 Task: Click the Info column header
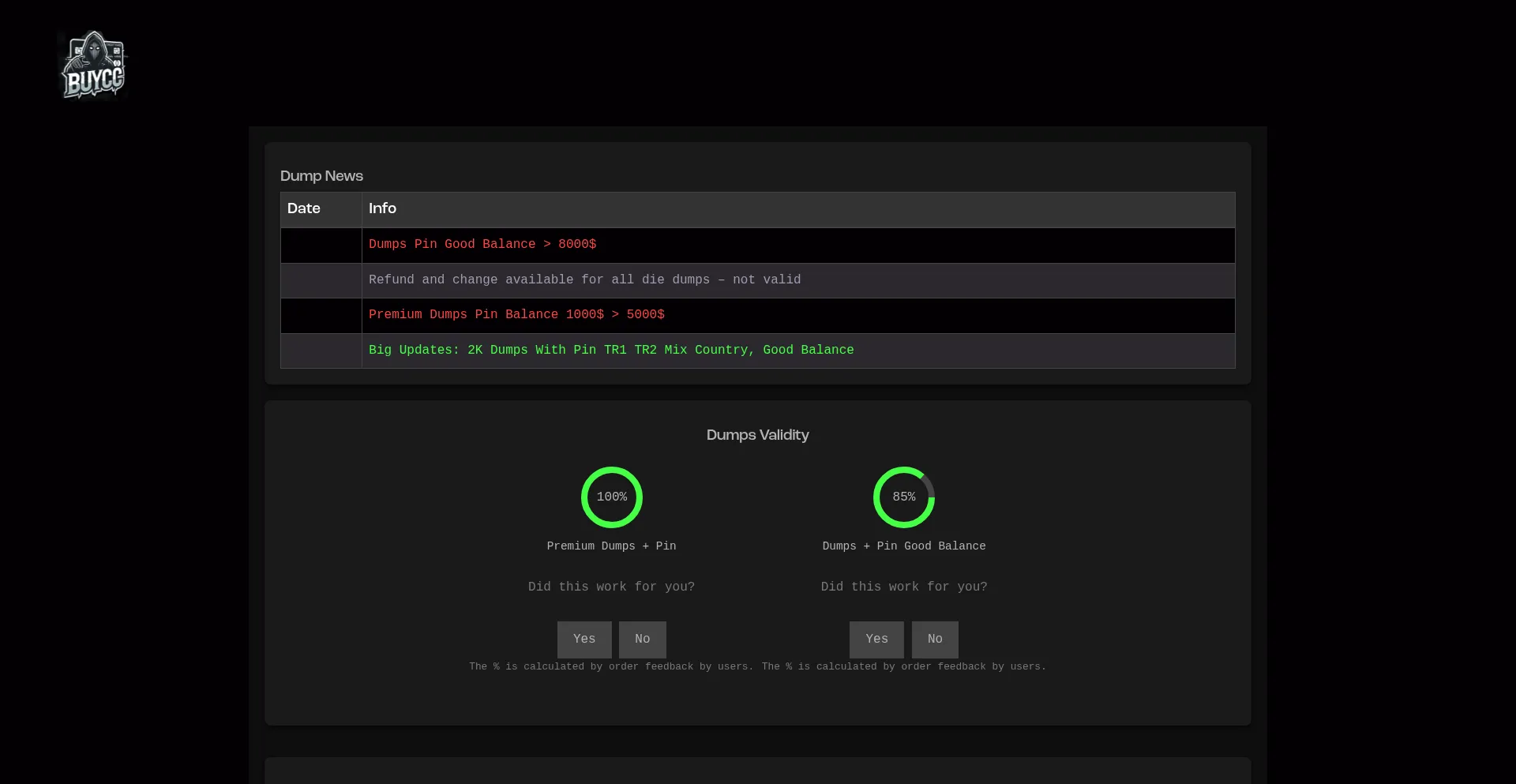point(382,209)
